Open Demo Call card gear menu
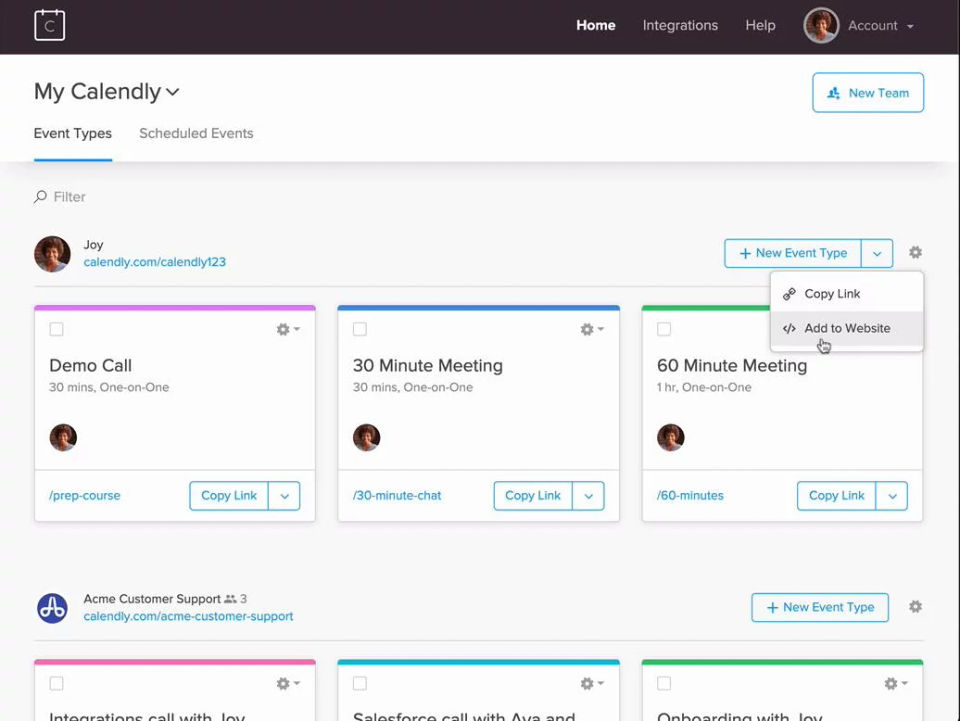960x721 pixels. (x=288, y=329)
